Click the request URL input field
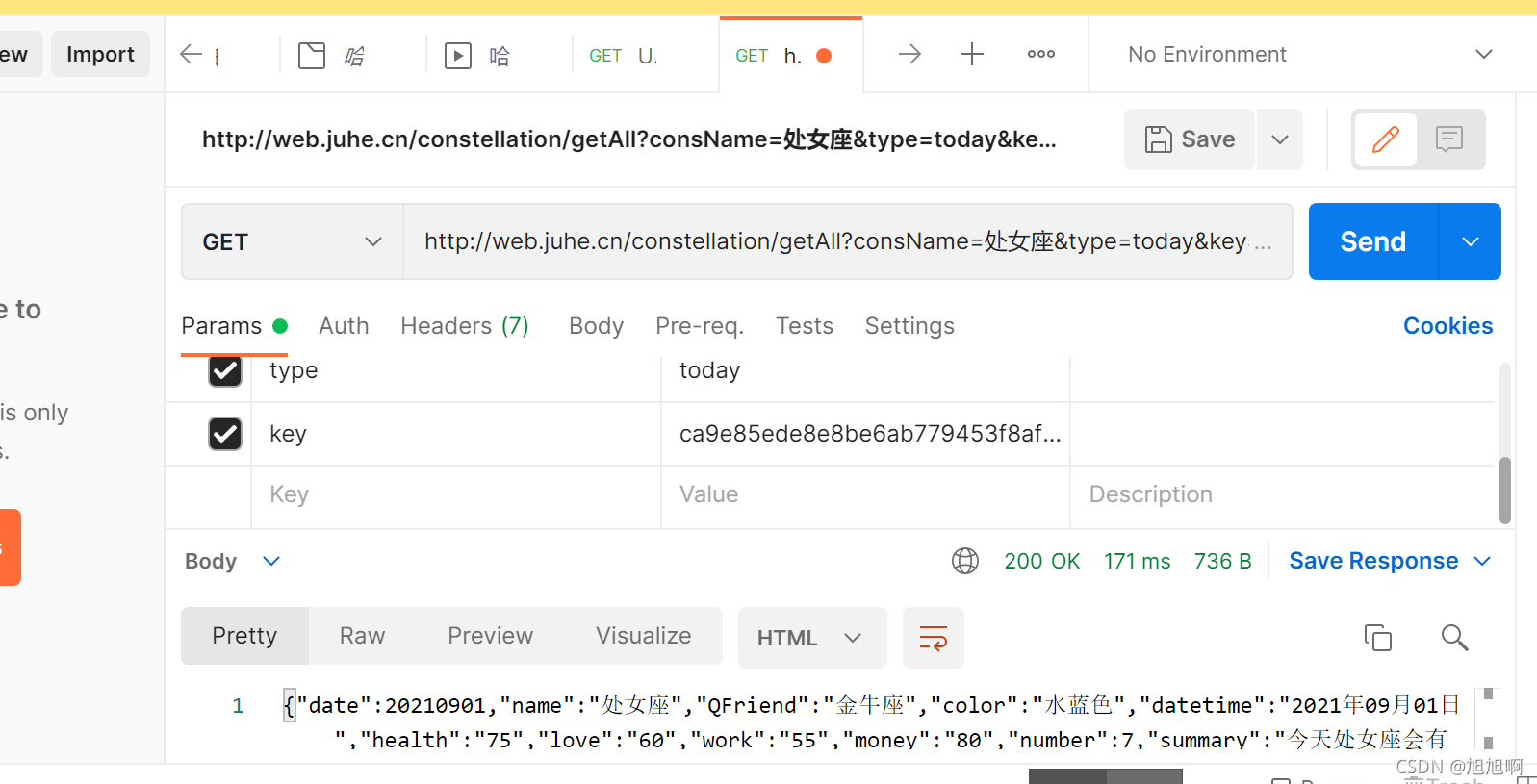This screenshot has height=784, width=1537. (x=847, y=241)
